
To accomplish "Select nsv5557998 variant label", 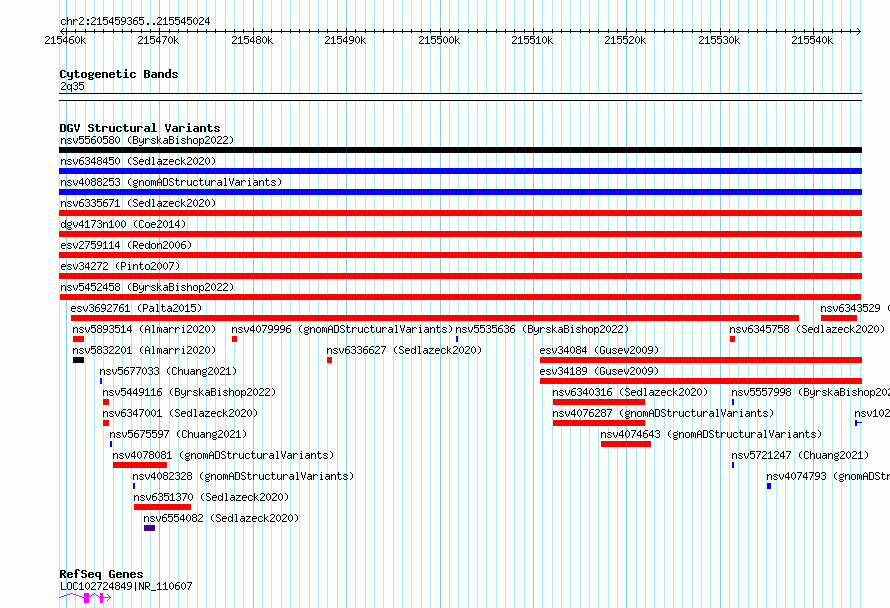I will coord(811,392).
